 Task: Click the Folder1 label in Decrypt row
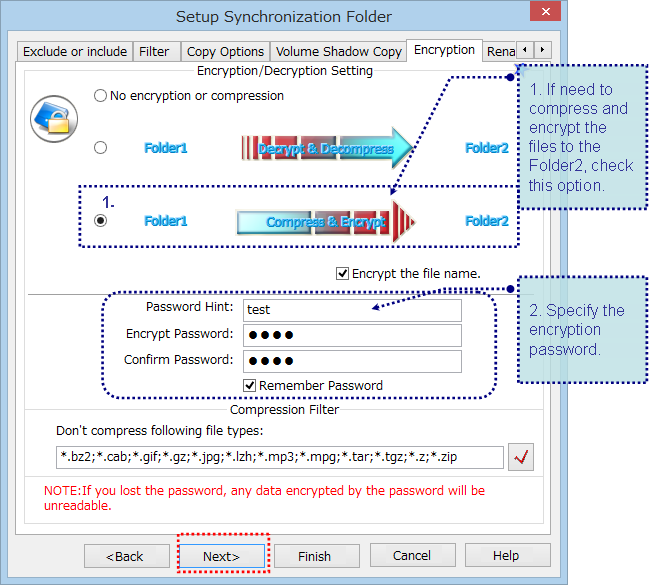[166, 148]
